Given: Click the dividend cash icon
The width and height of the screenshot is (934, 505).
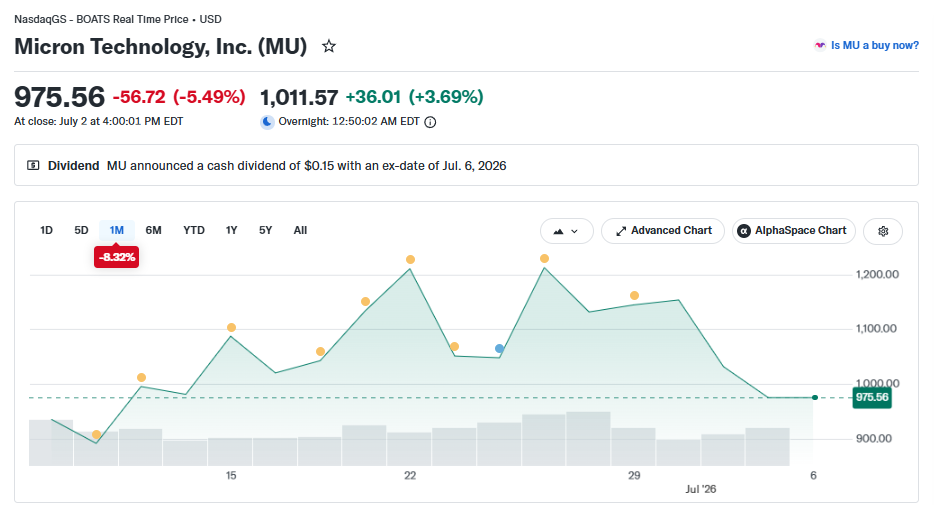Looking at the screenshot, I should pos(33,165).
